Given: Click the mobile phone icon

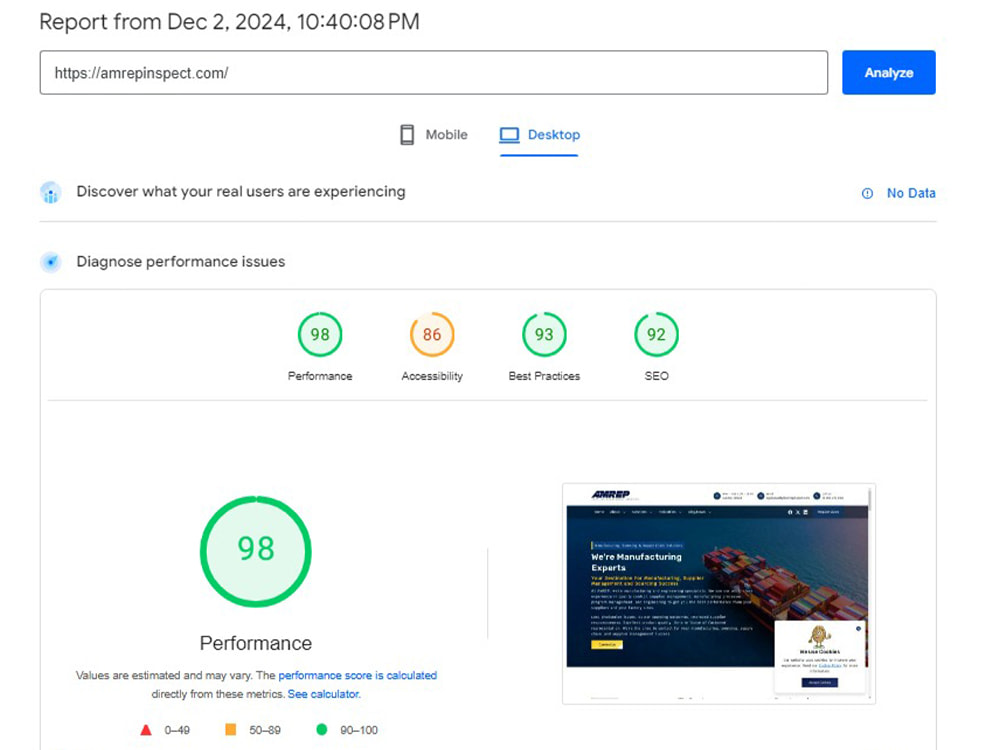Looking at the screenshot, I should tap(407, 135).
